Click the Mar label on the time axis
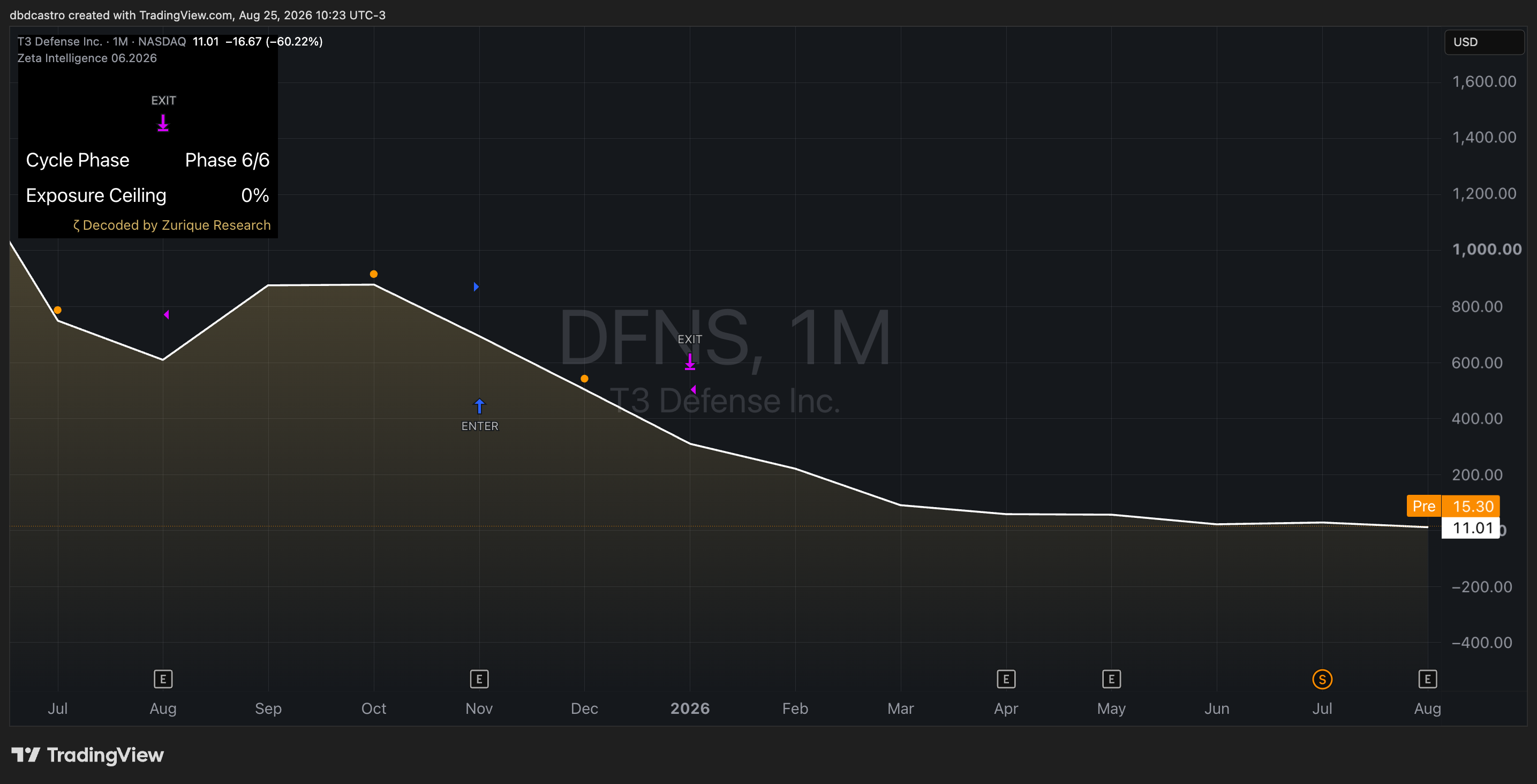The image size is (1537, 784). (900, 709)
